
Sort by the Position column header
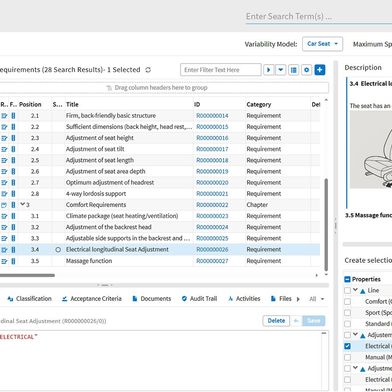pos(30,104)
